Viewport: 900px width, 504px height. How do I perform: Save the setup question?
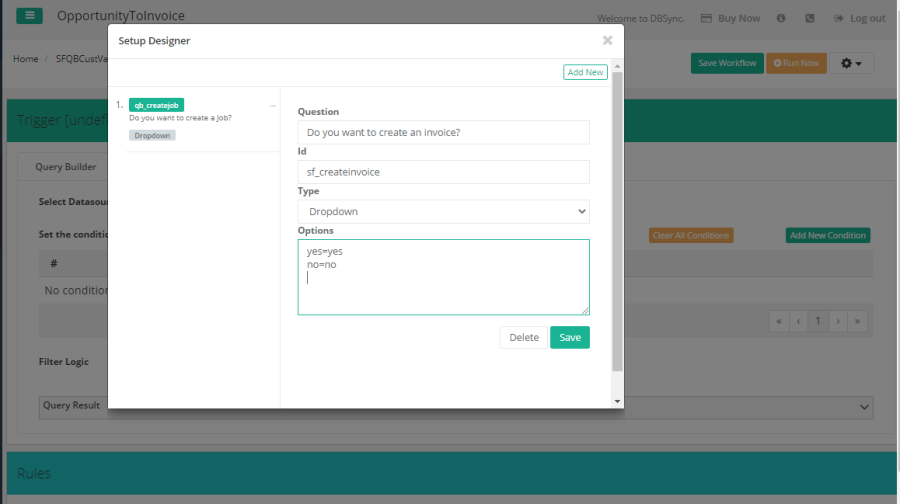[x=569, y=338]
